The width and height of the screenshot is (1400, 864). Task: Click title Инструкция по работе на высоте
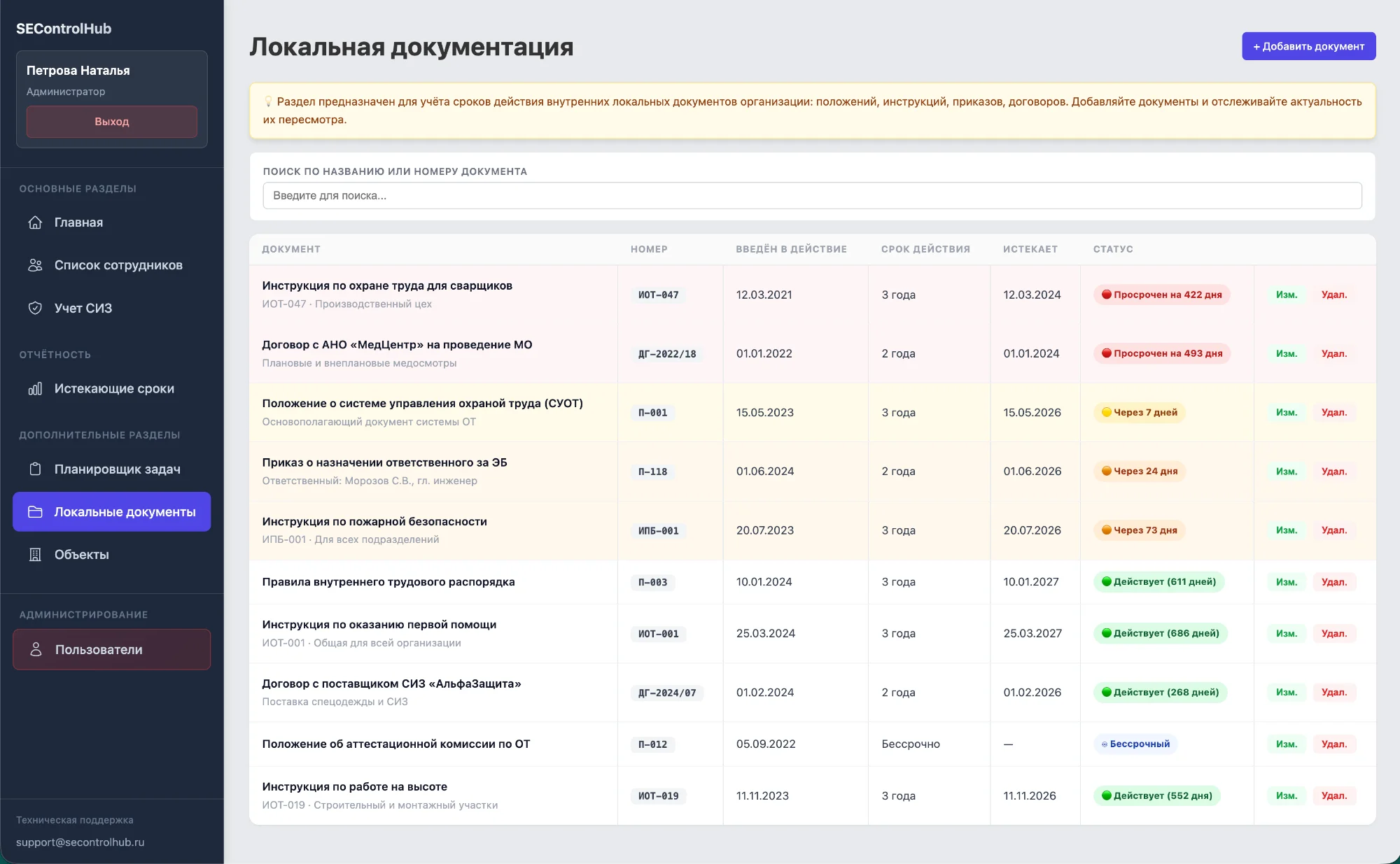pos(354,786)
